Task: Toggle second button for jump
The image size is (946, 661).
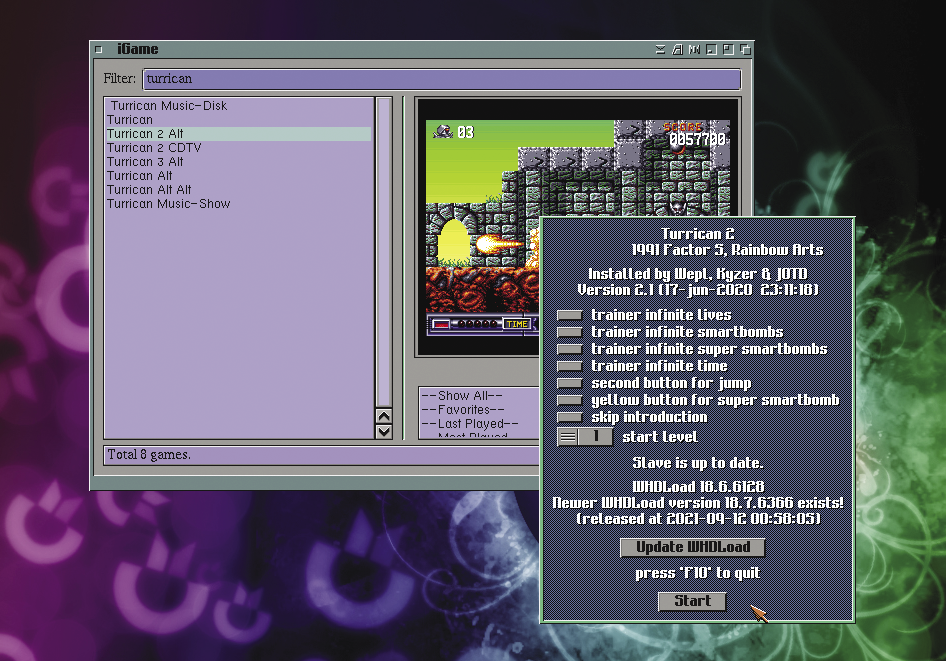Action: [x=569, y=383]
